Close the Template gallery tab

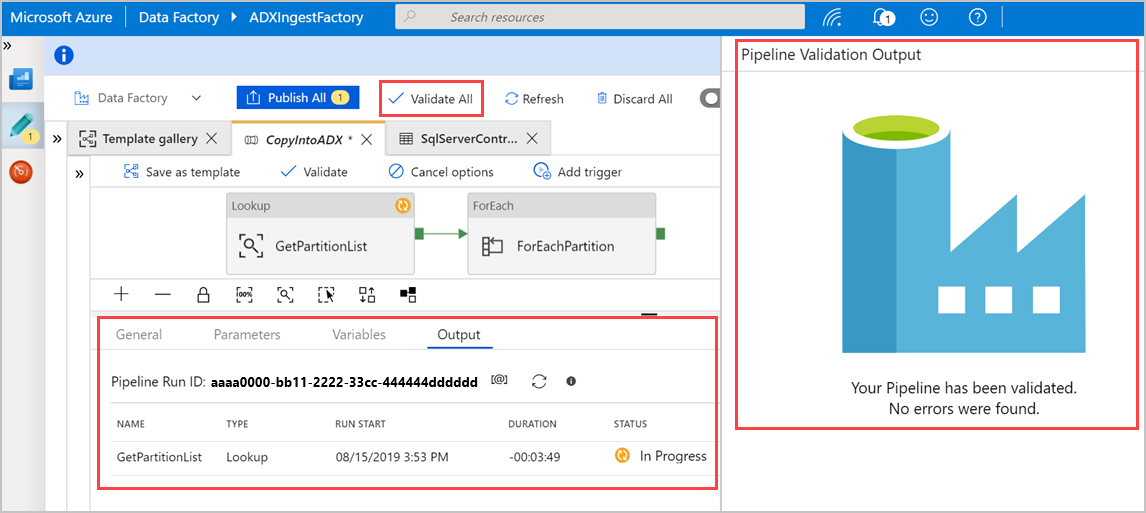(x=211, y=138)
